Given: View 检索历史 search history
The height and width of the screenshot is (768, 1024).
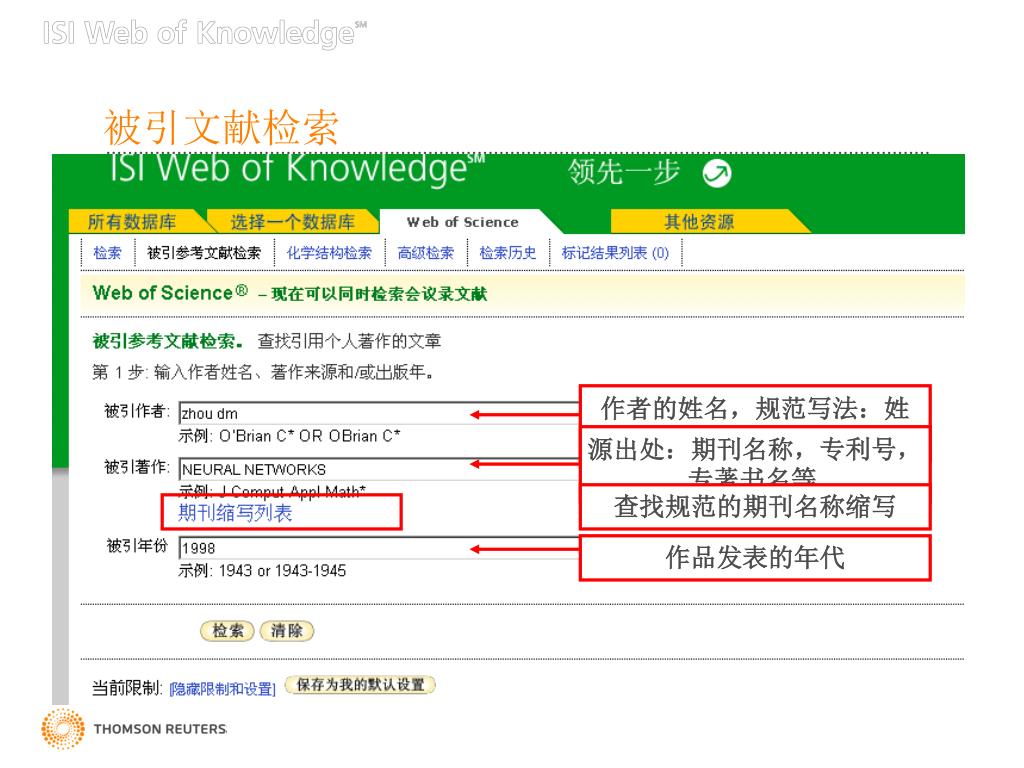Looking at the screenshot, I should [x=508, y=253].
